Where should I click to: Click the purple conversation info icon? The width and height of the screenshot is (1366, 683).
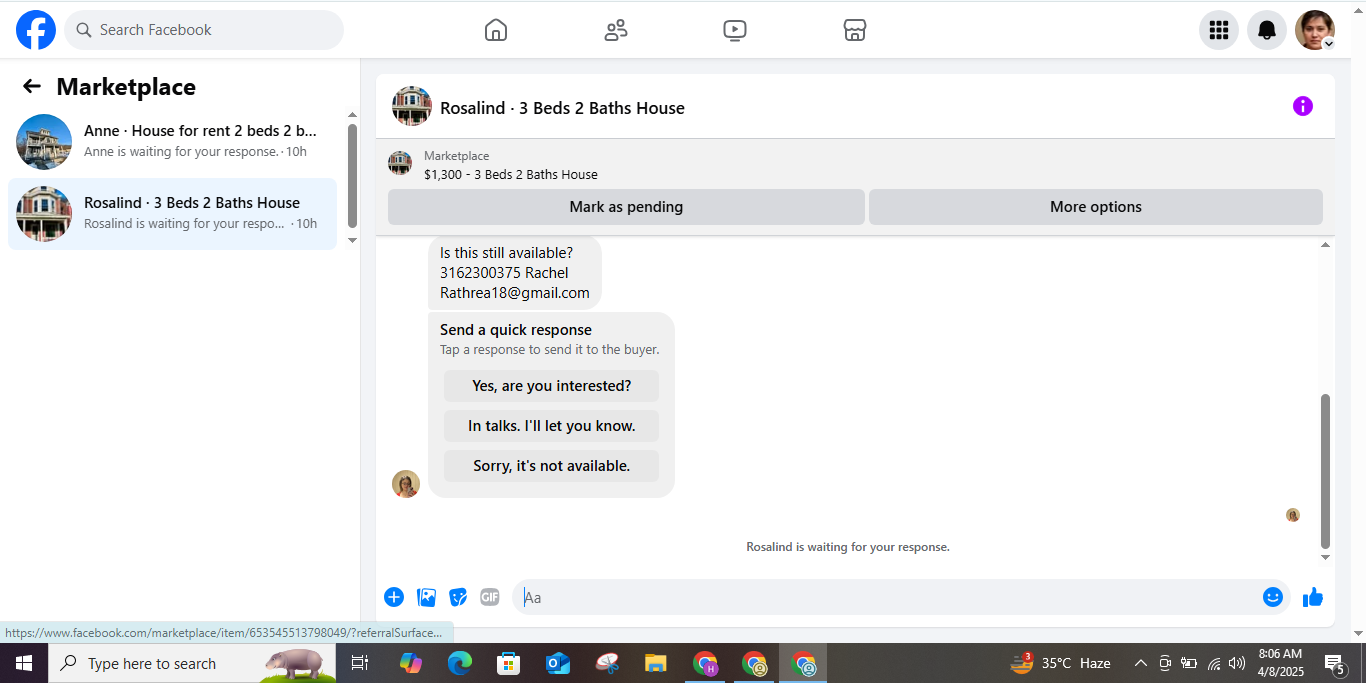tap(1303, 106)
